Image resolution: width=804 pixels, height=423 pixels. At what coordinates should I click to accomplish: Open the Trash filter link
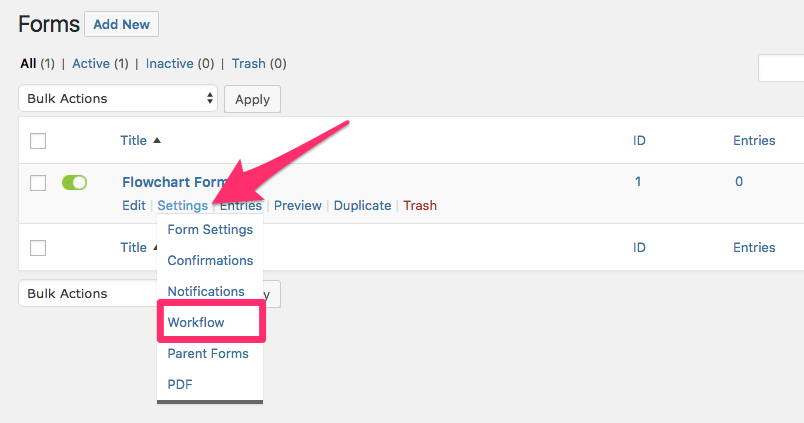249,64
